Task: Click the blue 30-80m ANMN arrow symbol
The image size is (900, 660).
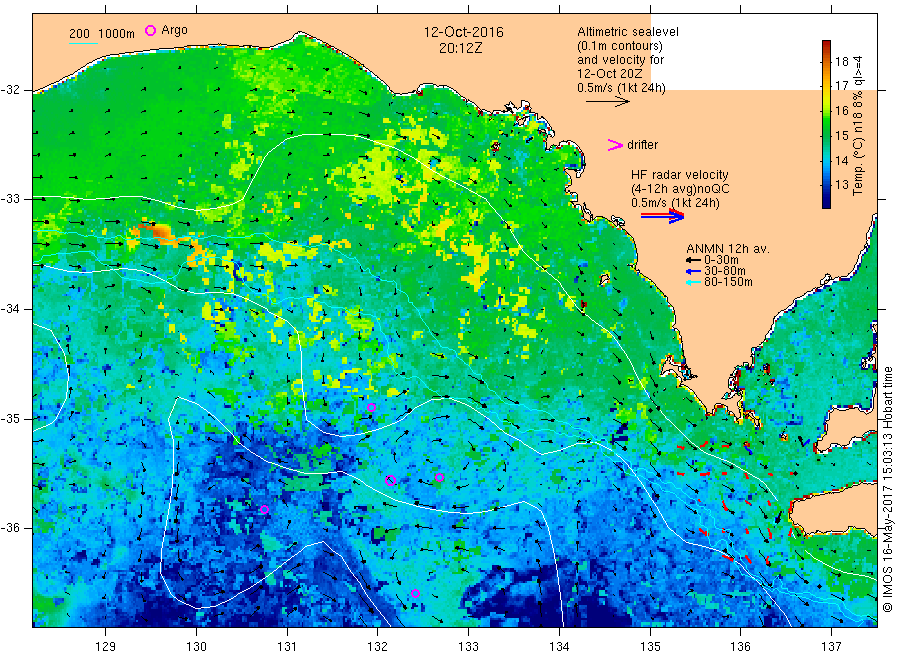Action: pyautogui.click(x=693, y=271)
